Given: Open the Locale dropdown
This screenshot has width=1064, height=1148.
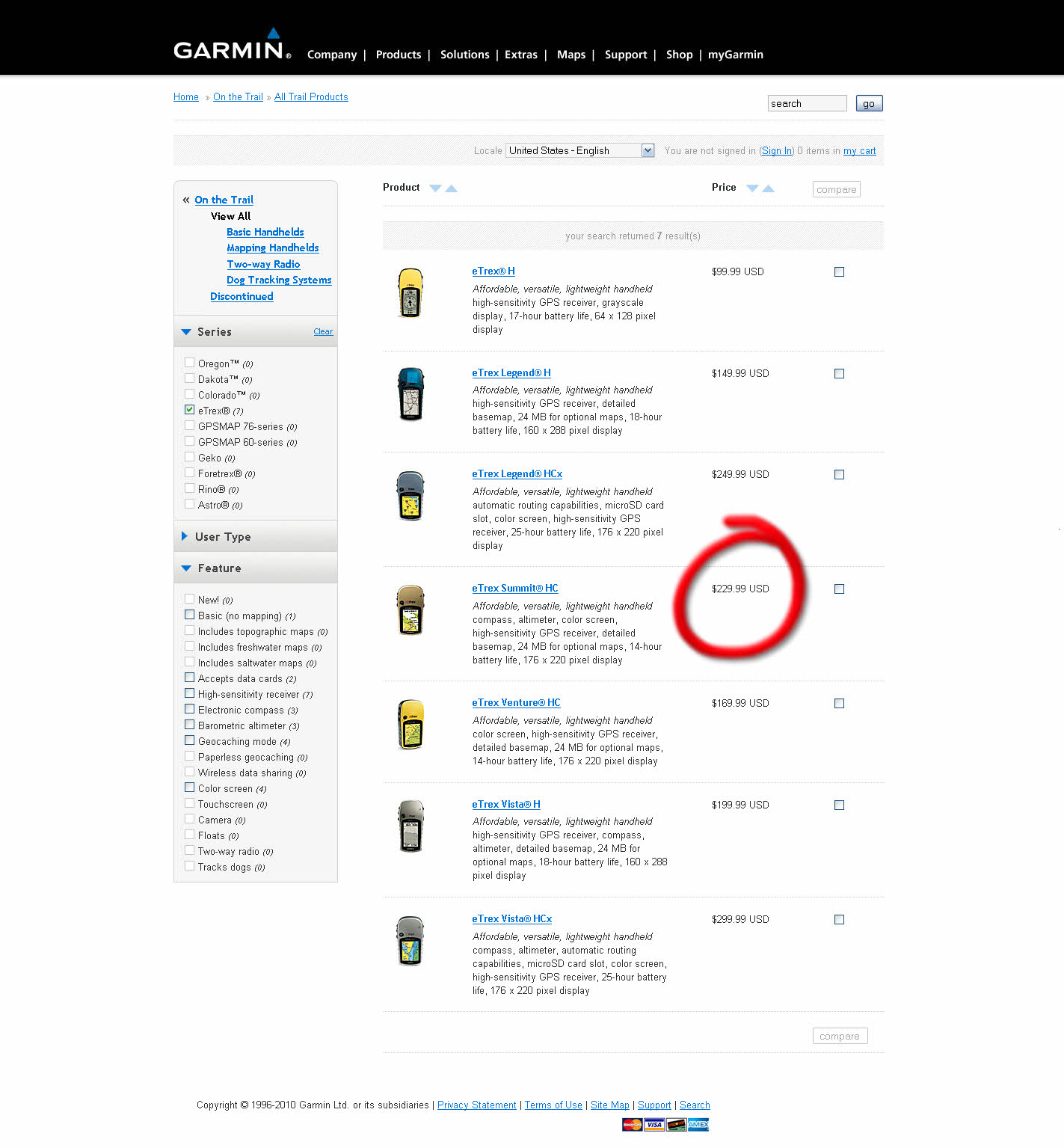Looking at the screenshot, I should [x=580, y=150].
